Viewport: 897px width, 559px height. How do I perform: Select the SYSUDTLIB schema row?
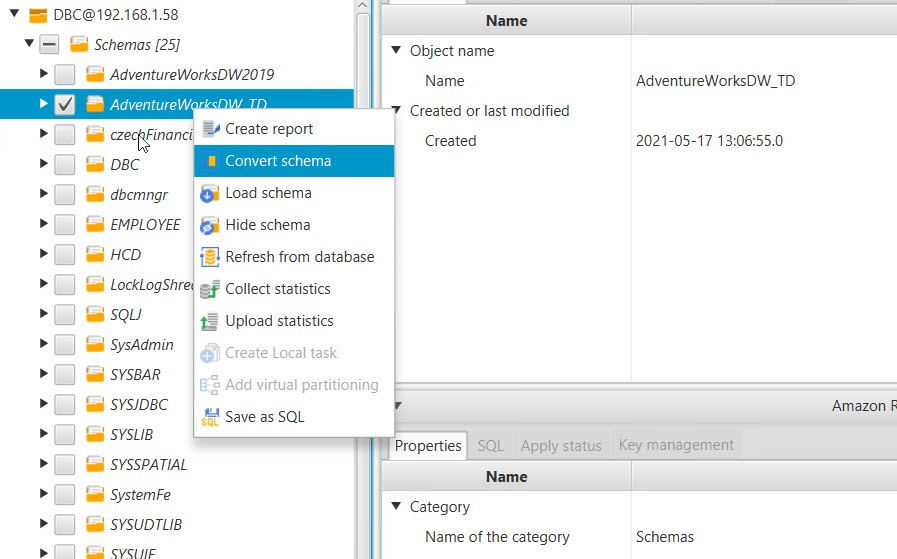pyautogui.click(x=177, y=524)
